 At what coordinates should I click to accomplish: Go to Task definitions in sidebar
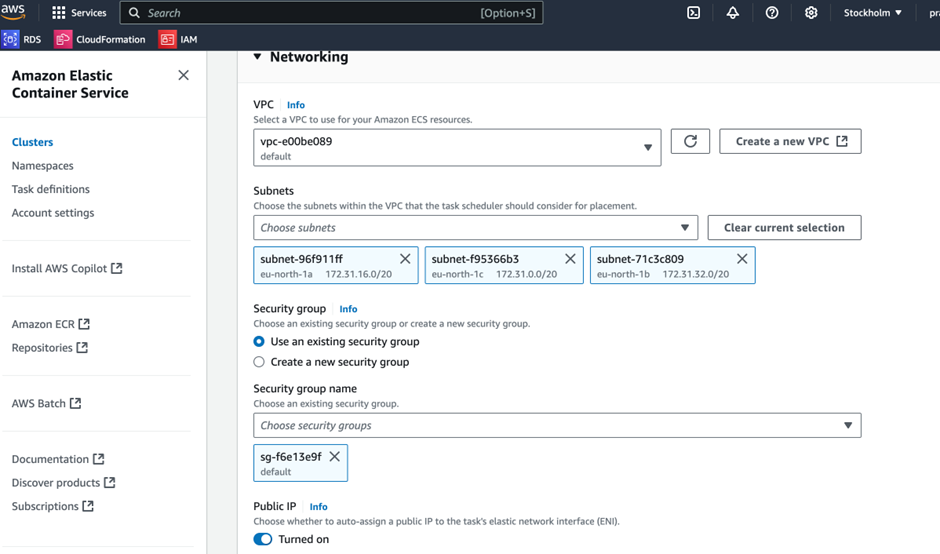(x=51, y=189)
